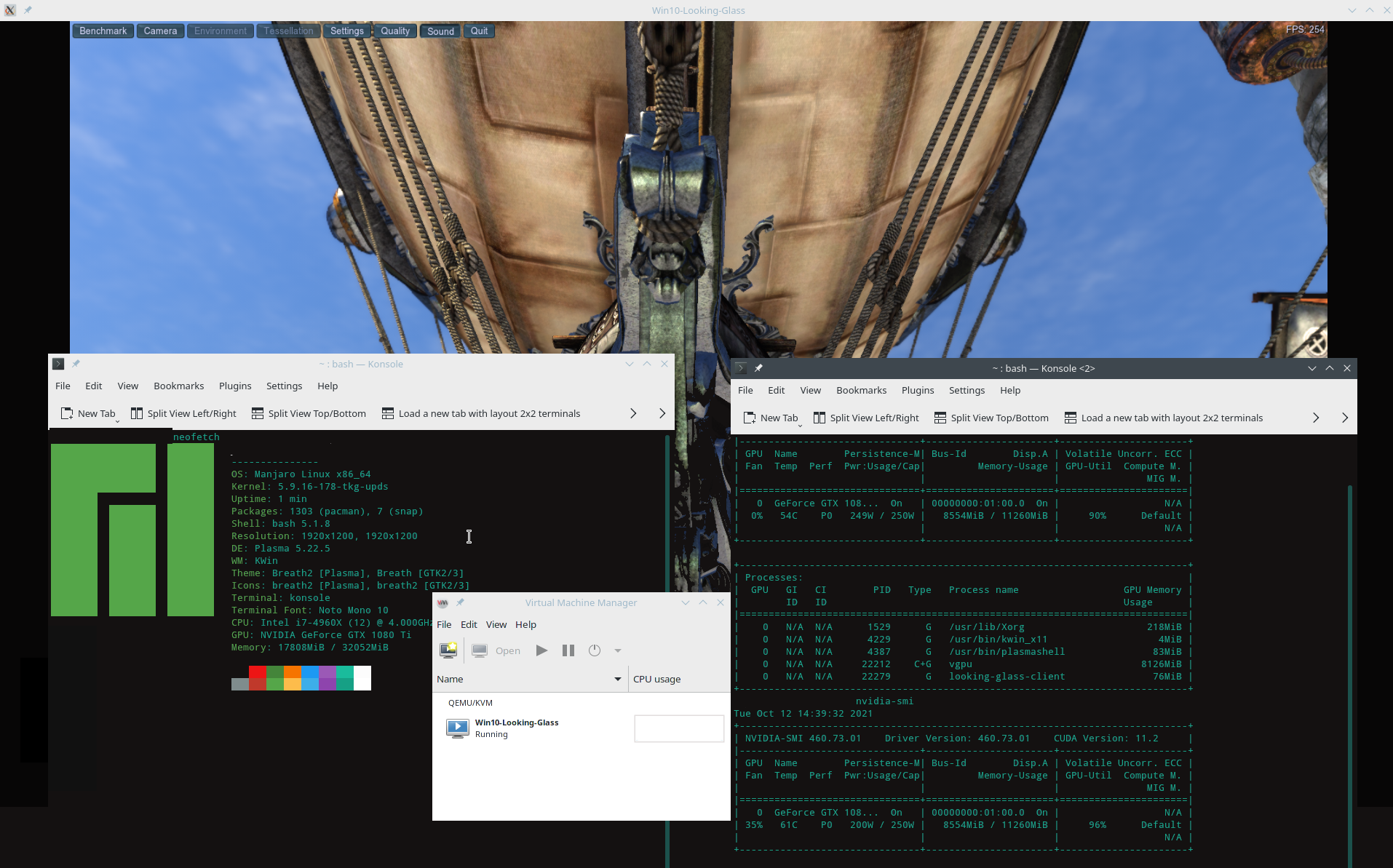Viewport: 1393px width, 868px height.
Task: Open Help menu in left Konsole window
Action: 328,386
